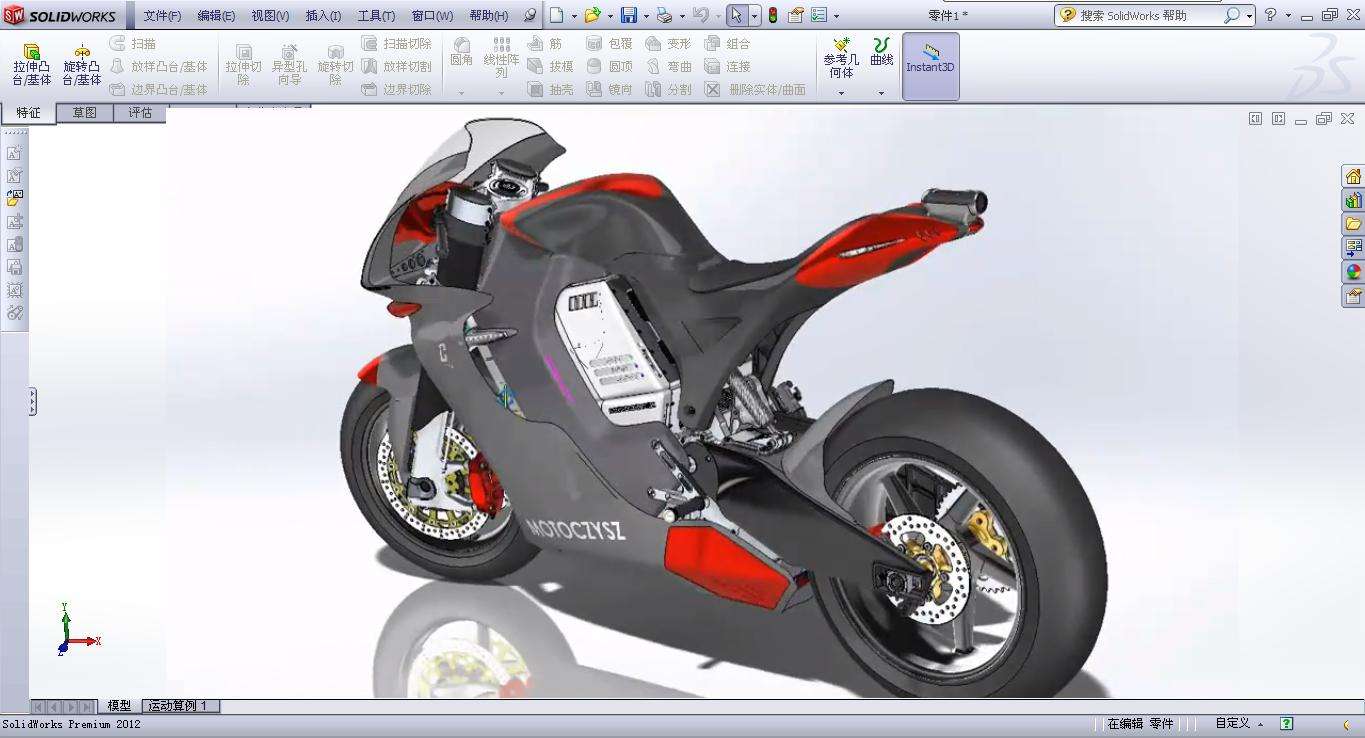Select the 圆顶 dome tool
The image size is (1365, 738).
pyautogui.click(x=609, y=66)
